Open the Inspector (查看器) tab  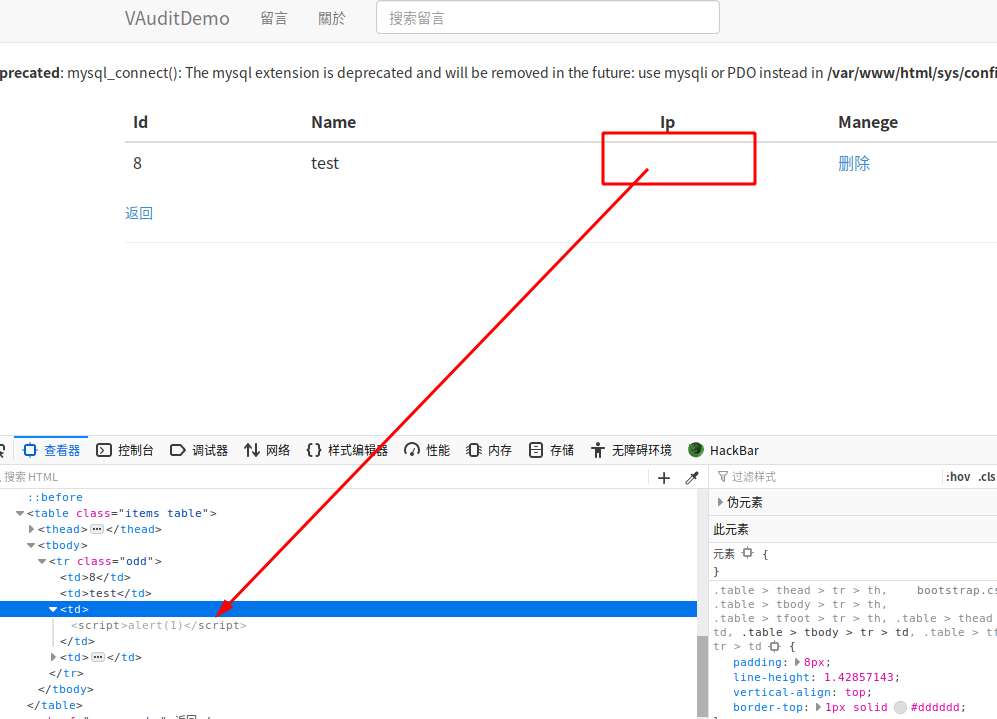(52, 451)
